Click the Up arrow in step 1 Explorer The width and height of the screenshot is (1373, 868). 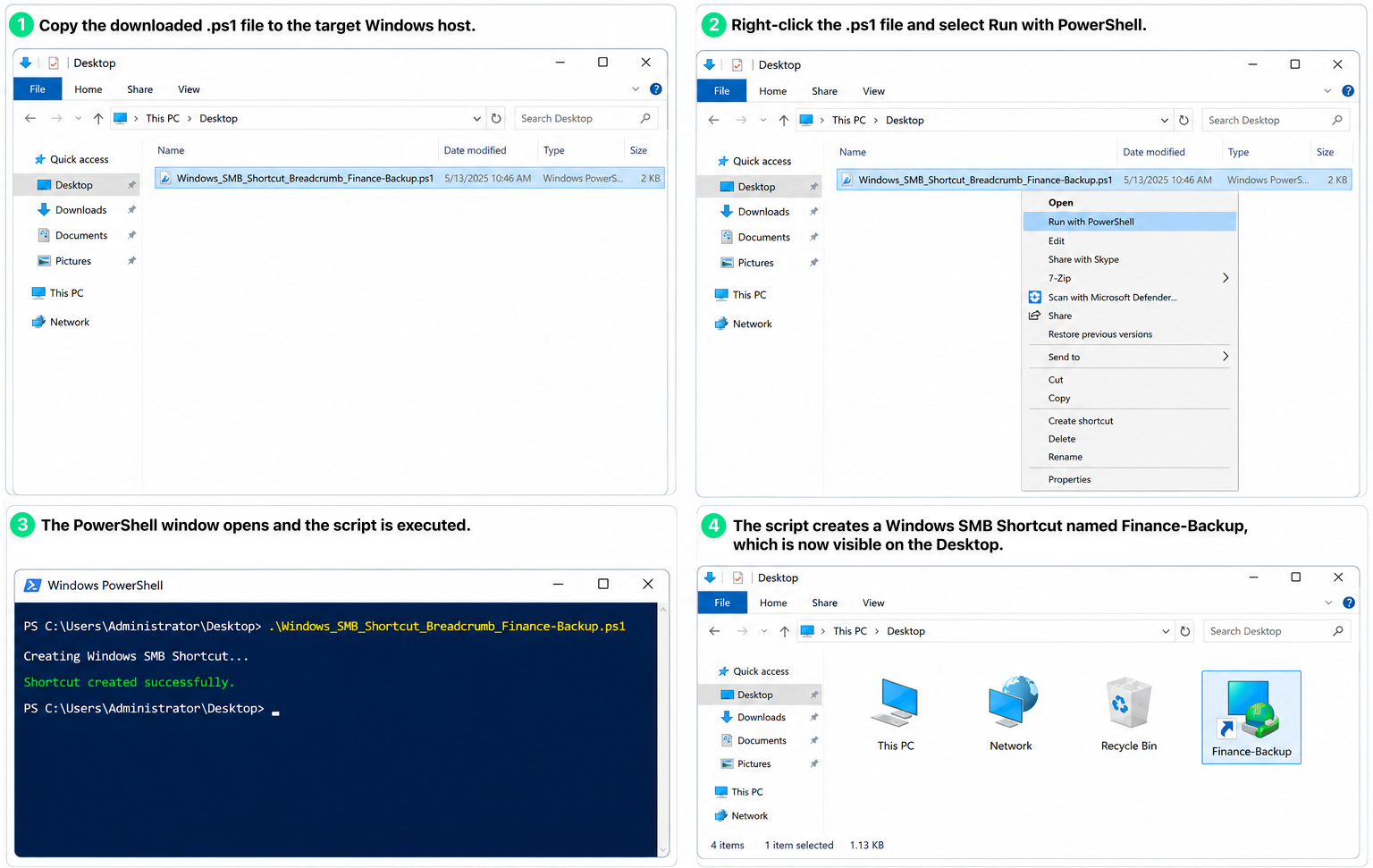click(98, 119)
